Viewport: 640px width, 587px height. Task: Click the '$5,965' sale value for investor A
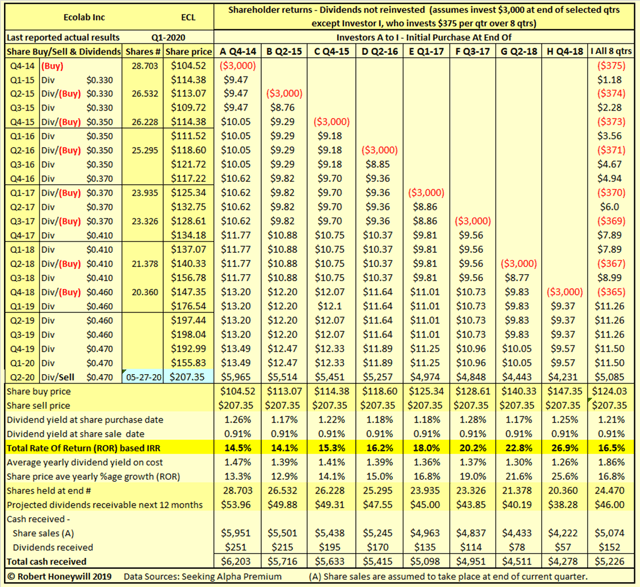pyautogui.click(x=237, y=377)
